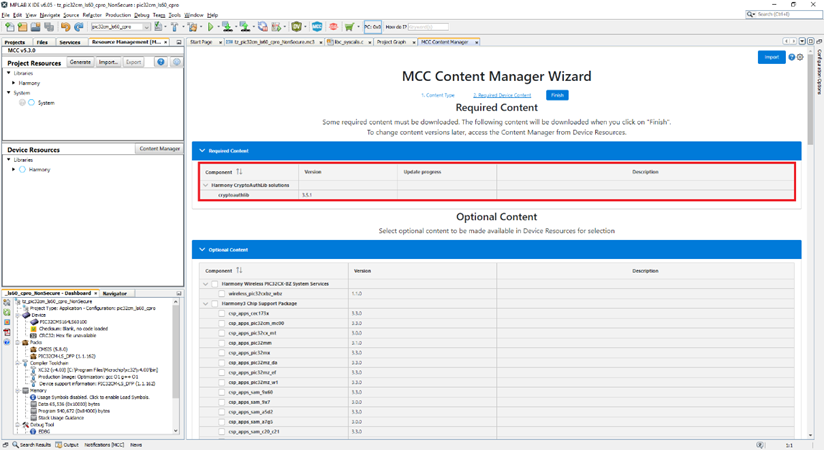Click the Hold in Reset icon
This screenshot has height=450, width=824.
(x=262, y=27)
